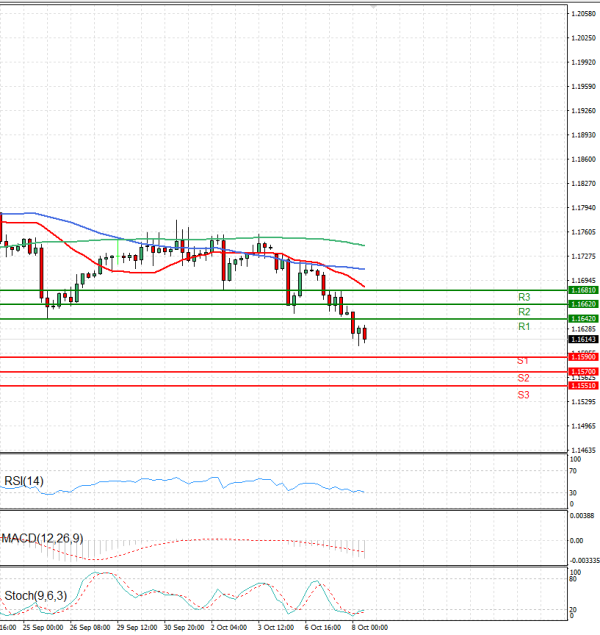Click the S2 support label

tap(523, 378)
